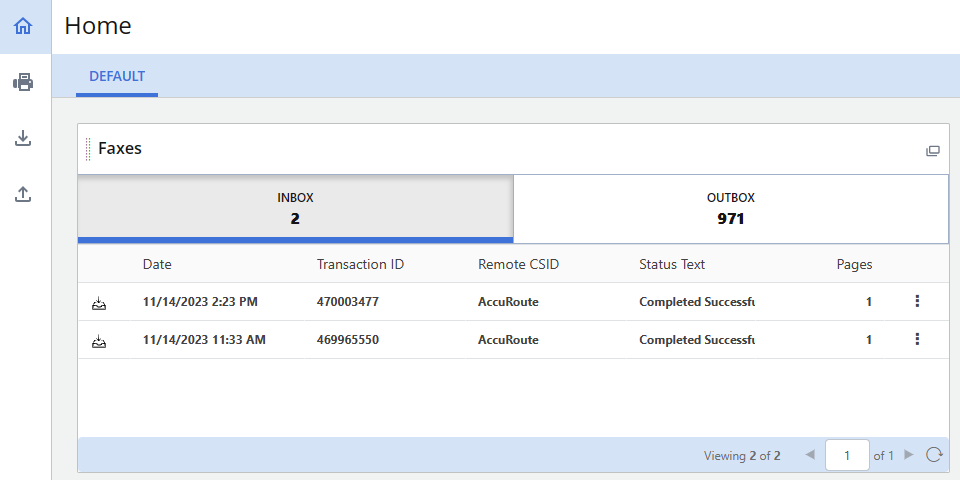Open the upload icon in sidebar
This screenshot has width=960, height=480.
point(23,195)
